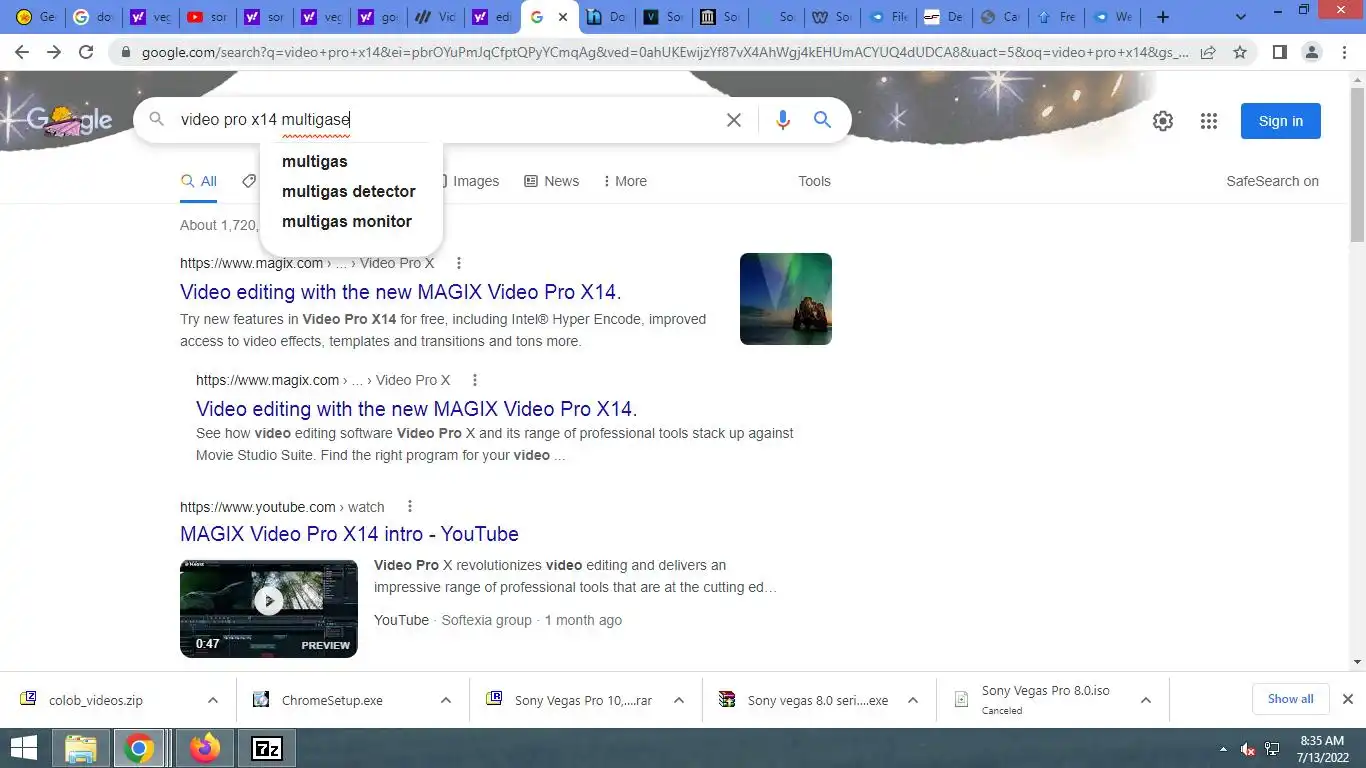Image resolution: width=1366 pixels, height=768 pixels.
Task: Click the browser address bar URL
Action: tap(664, 52)
